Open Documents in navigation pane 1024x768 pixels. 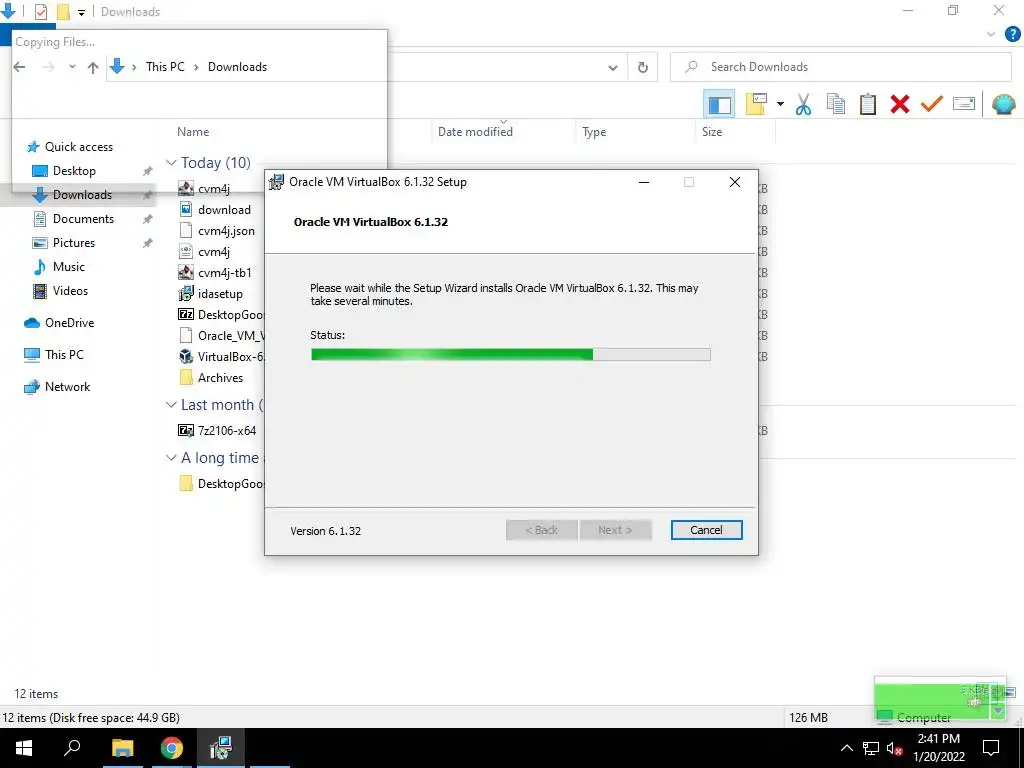83,219
